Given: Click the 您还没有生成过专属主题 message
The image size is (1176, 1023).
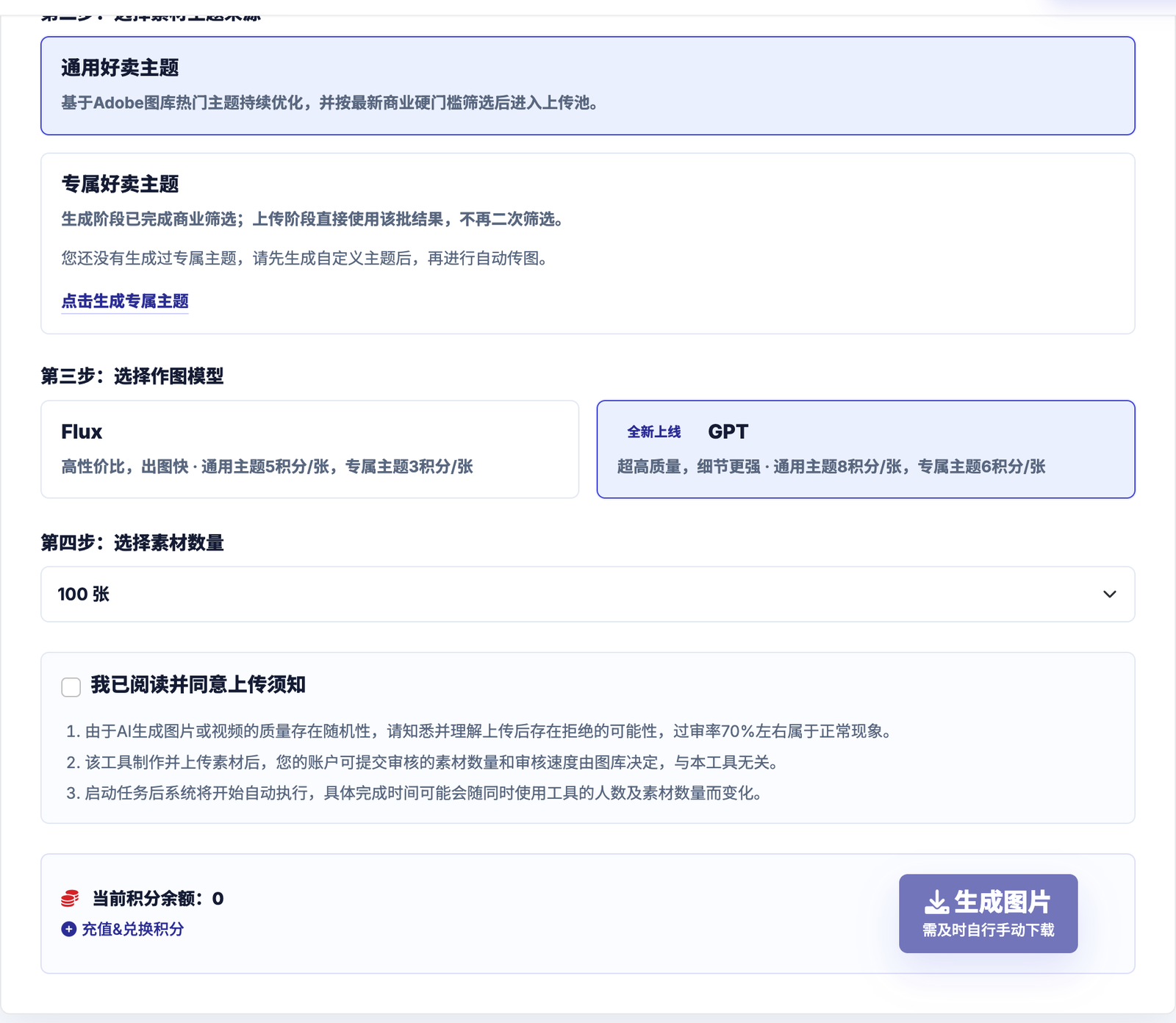Looking at the screenshot, I should [304, 258].
